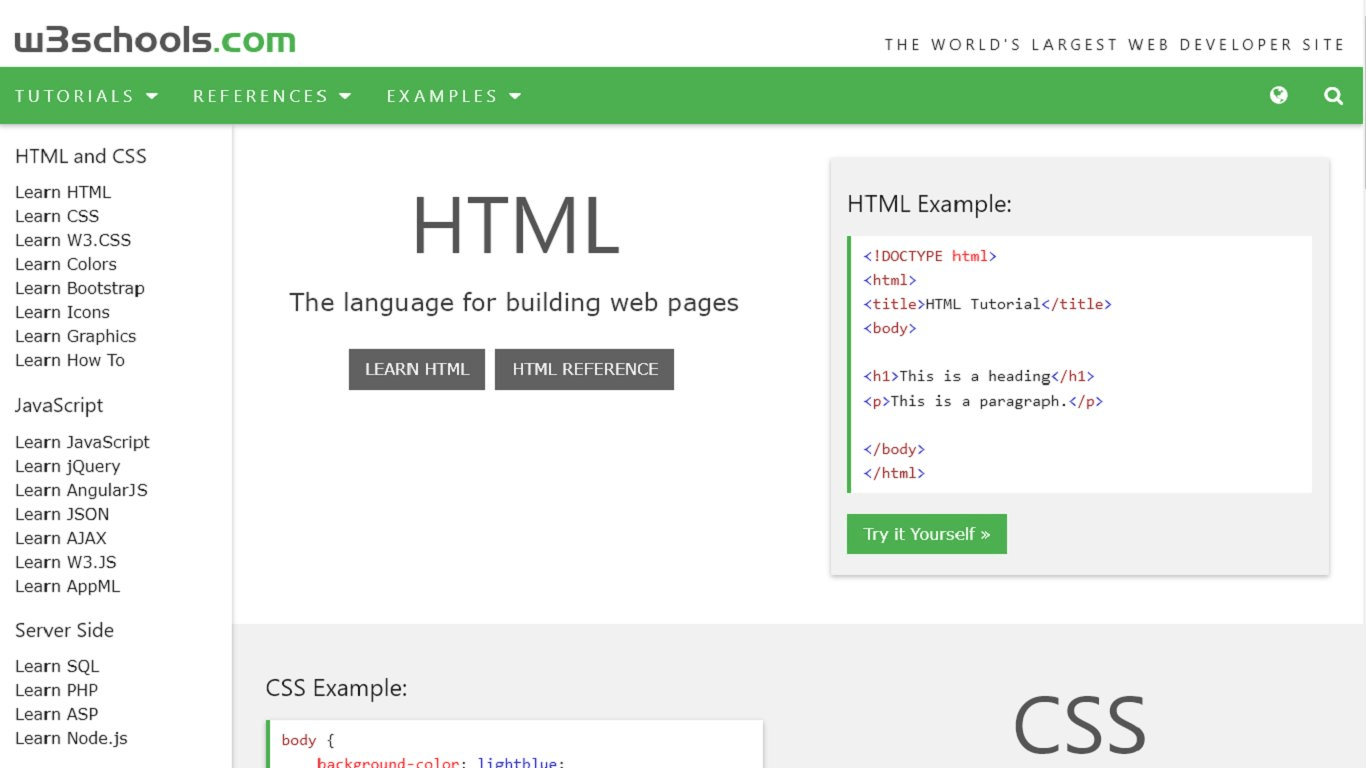Click Try it Yourself for the HTML example
The width and height of the screenshot is (1366, 768).
coord(926,533)
